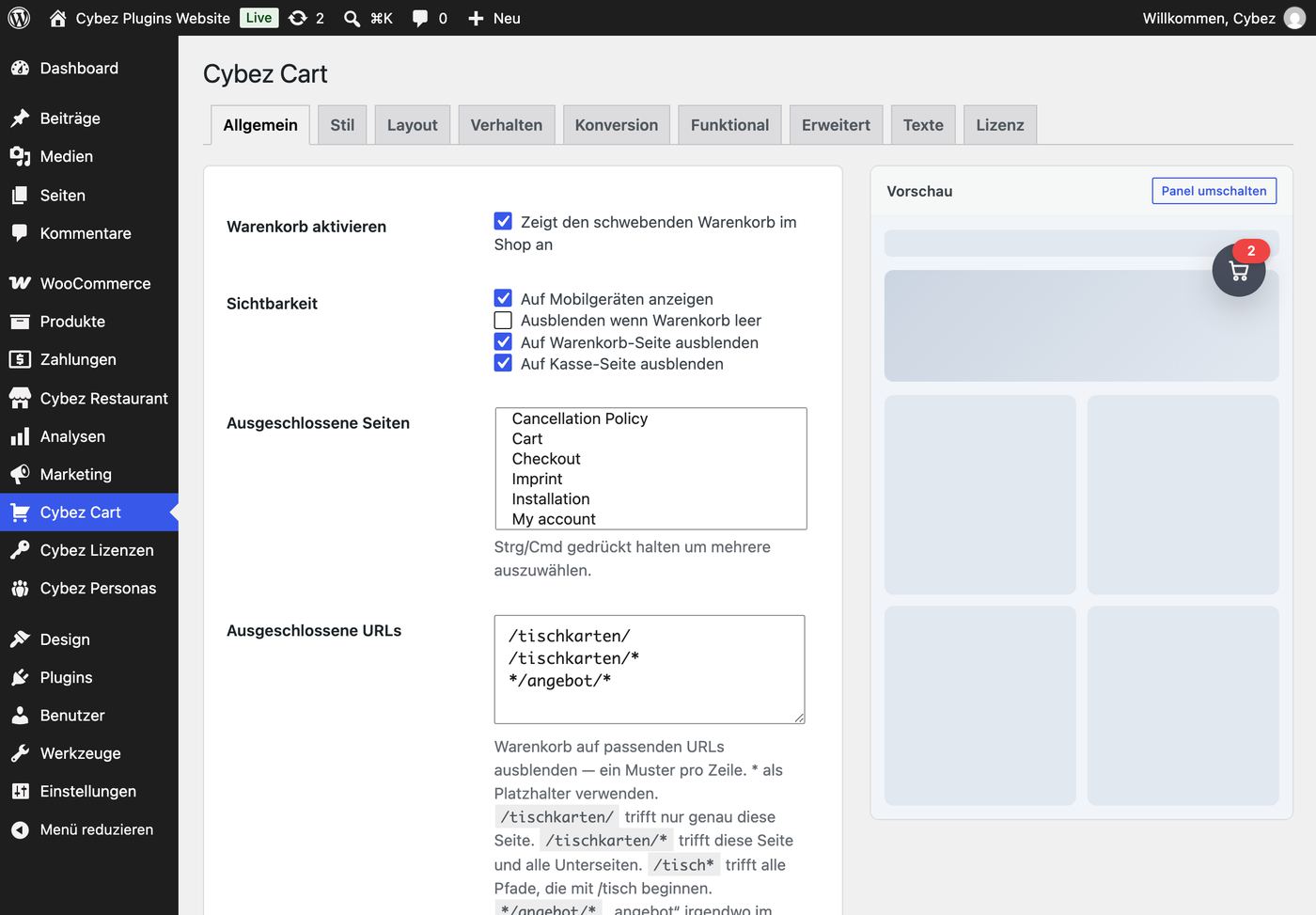Click the home icon for Cybez Plugins Website
The image size is (1316, 915).
click(x=58, y=18)
